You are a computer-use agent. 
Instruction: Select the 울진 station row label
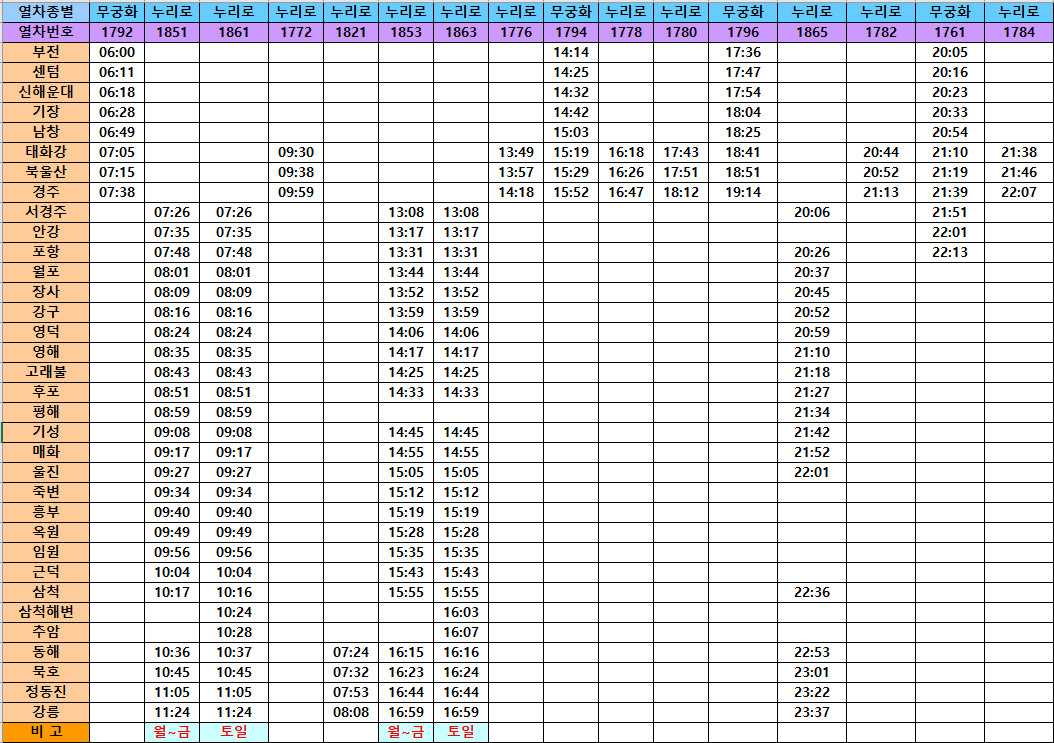coord(46,472)
